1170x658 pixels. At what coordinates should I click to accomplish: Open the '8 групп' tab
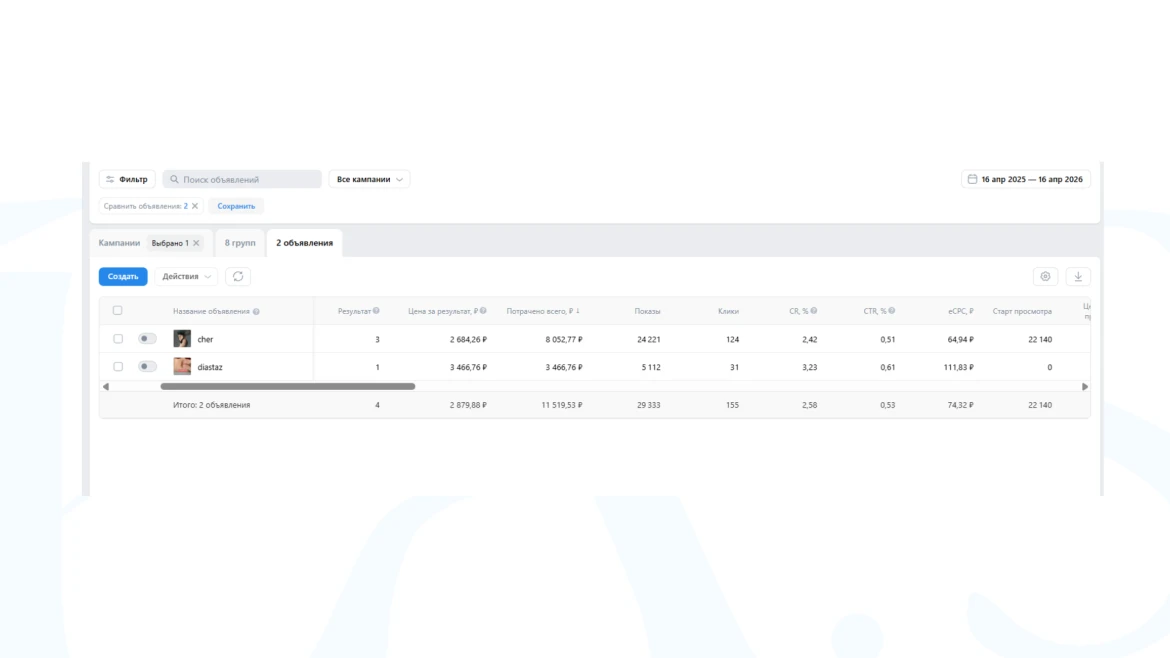tap(240, 243)
